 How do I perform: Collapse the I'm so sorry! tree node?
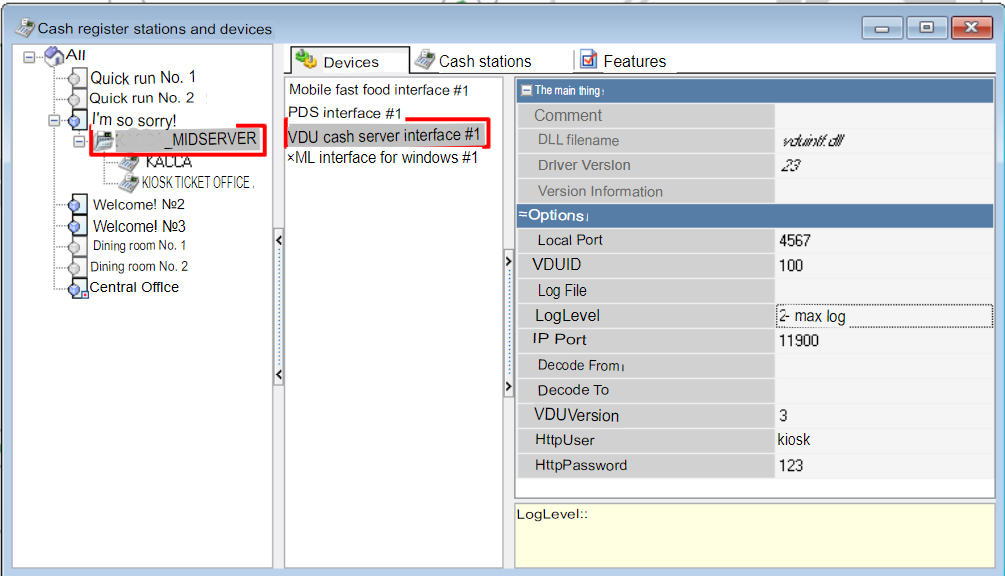54,120
